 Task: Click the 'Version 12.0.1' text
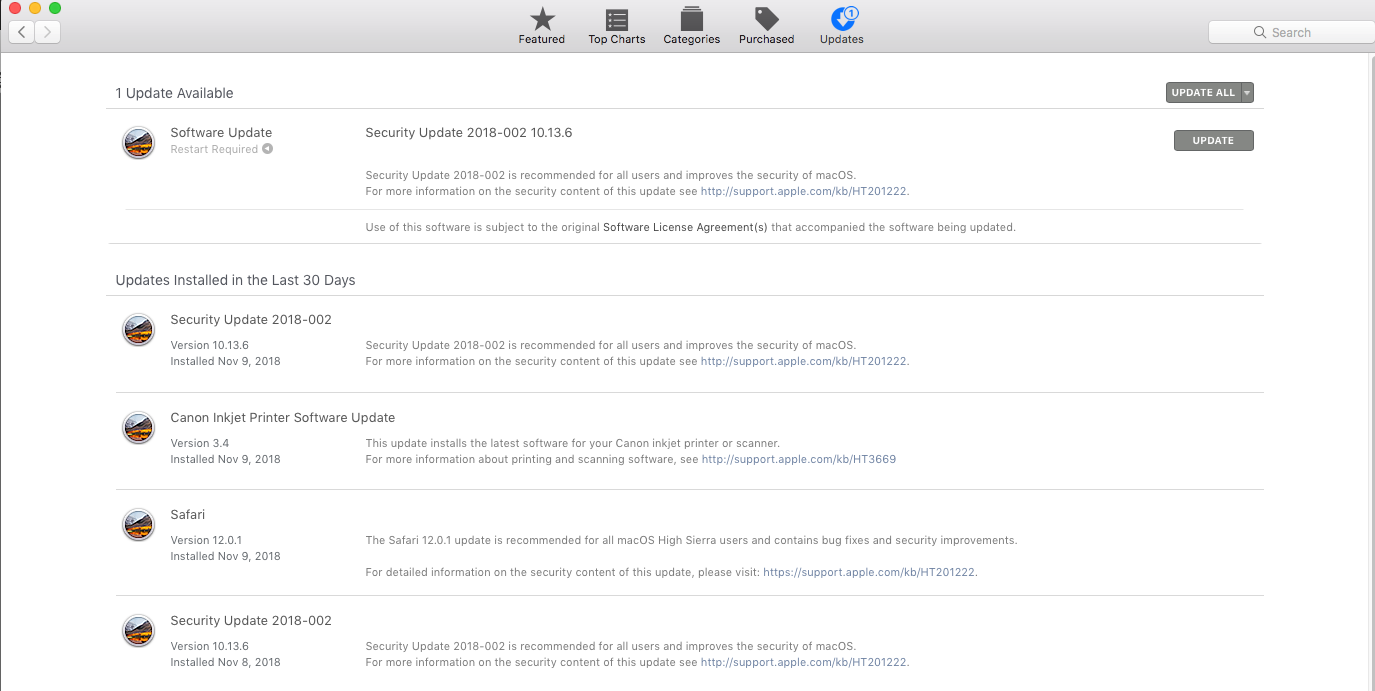click(x=206, y=540)
